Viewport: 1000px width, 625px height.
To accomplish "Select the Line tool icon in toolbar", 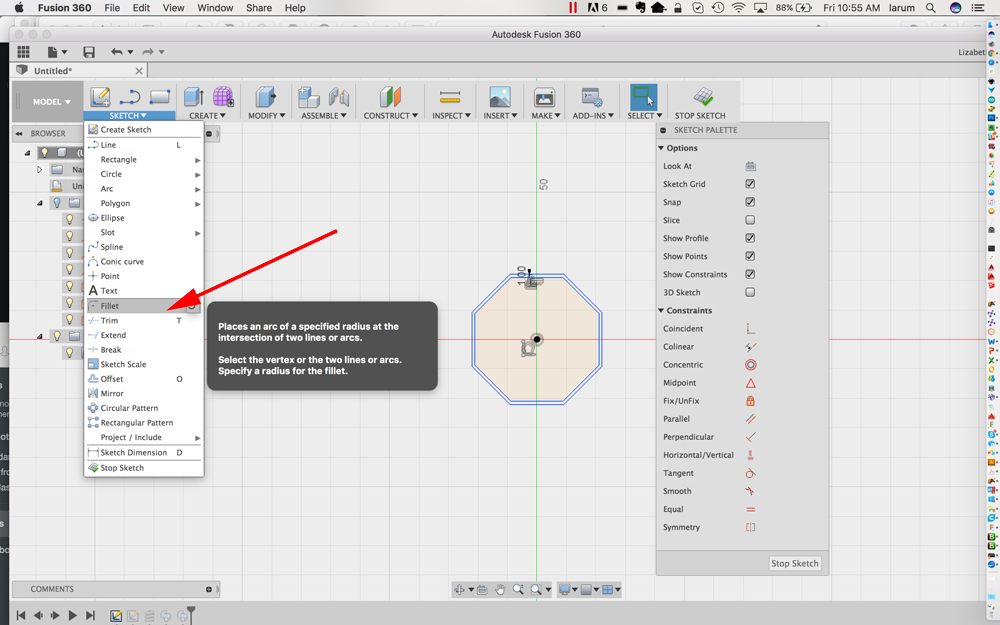I will point(129,97).
